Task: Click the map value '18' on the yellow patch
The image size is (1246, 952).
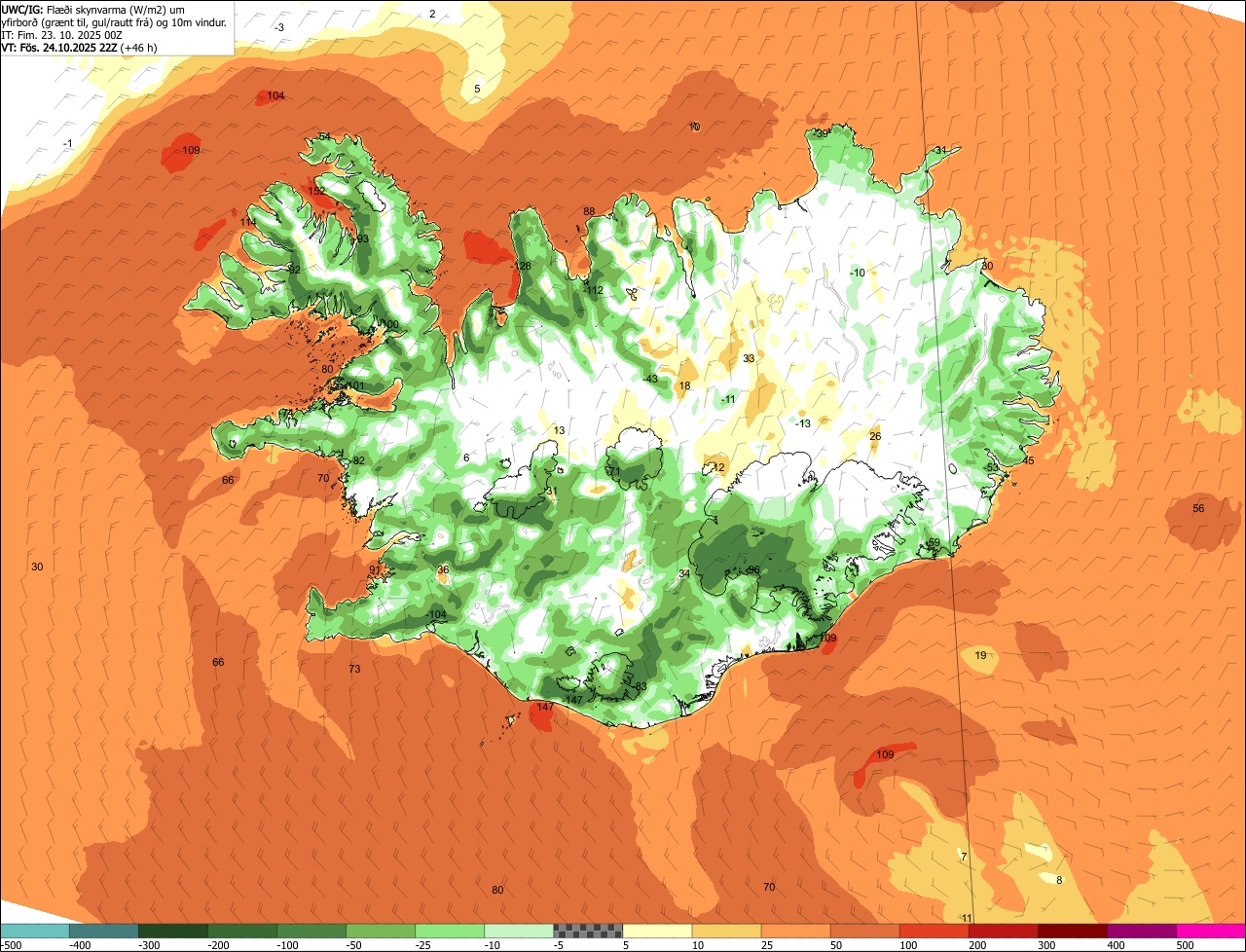Action: pyautogui.click(x=684, y=386)
